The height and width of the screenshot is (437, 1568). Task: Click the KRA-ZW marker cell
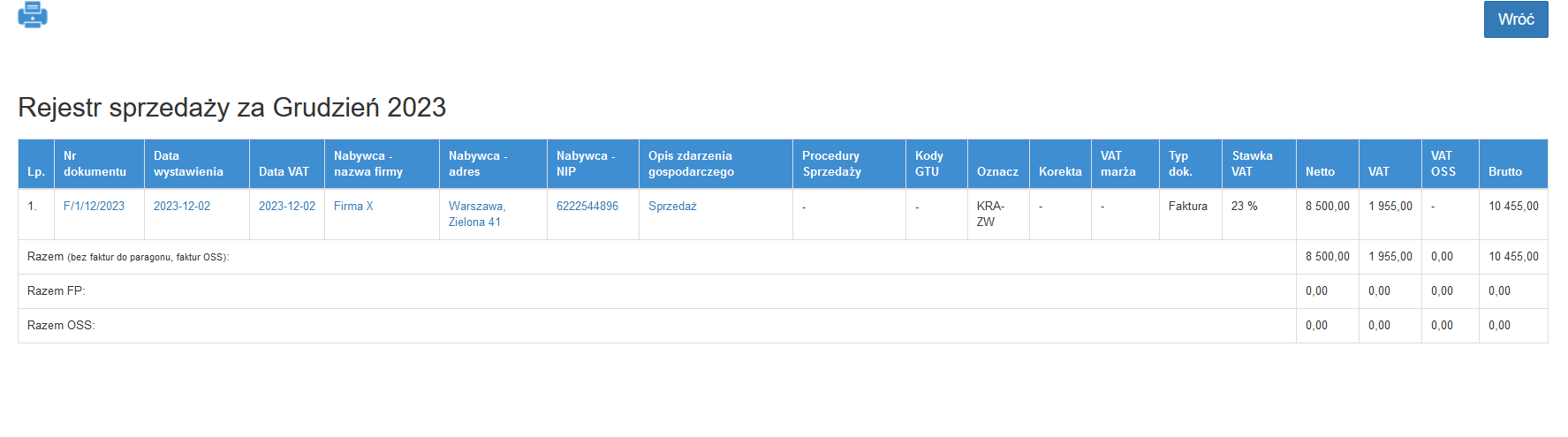(990, 214)
